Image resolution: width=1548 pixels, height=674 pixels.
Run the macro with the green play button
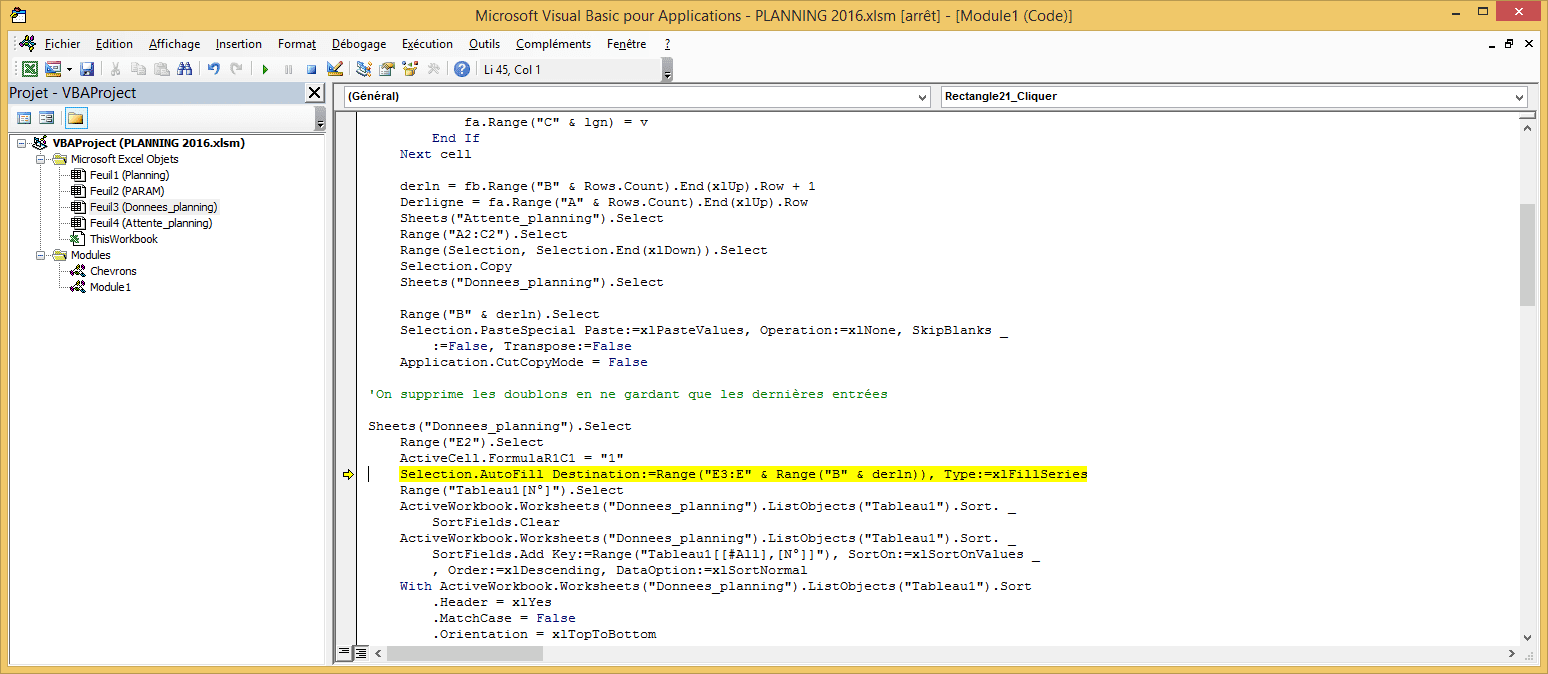(x=265, y=69)
